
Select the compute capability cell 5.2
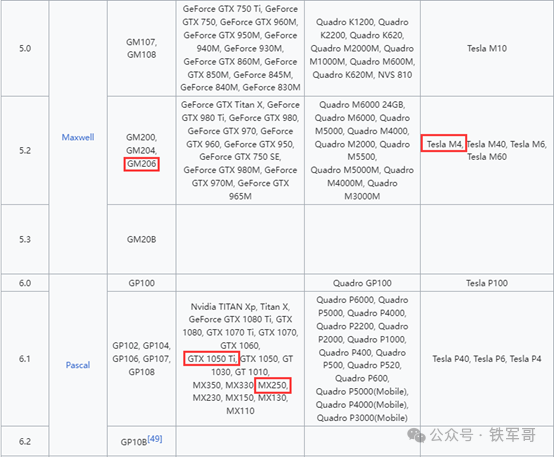[25, 150]
